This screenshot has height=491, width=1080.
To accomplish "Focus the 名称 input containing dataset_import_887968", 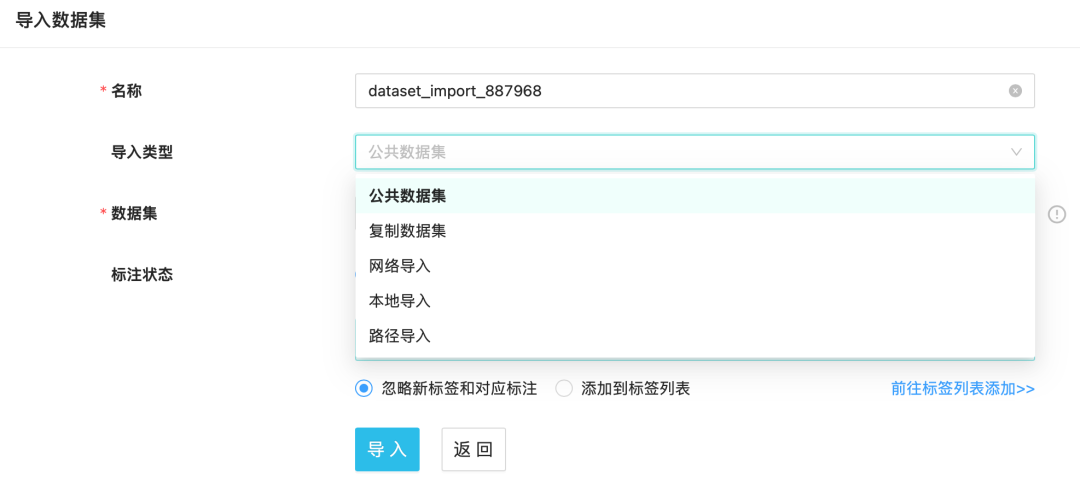I will click(x=680, y=91).
